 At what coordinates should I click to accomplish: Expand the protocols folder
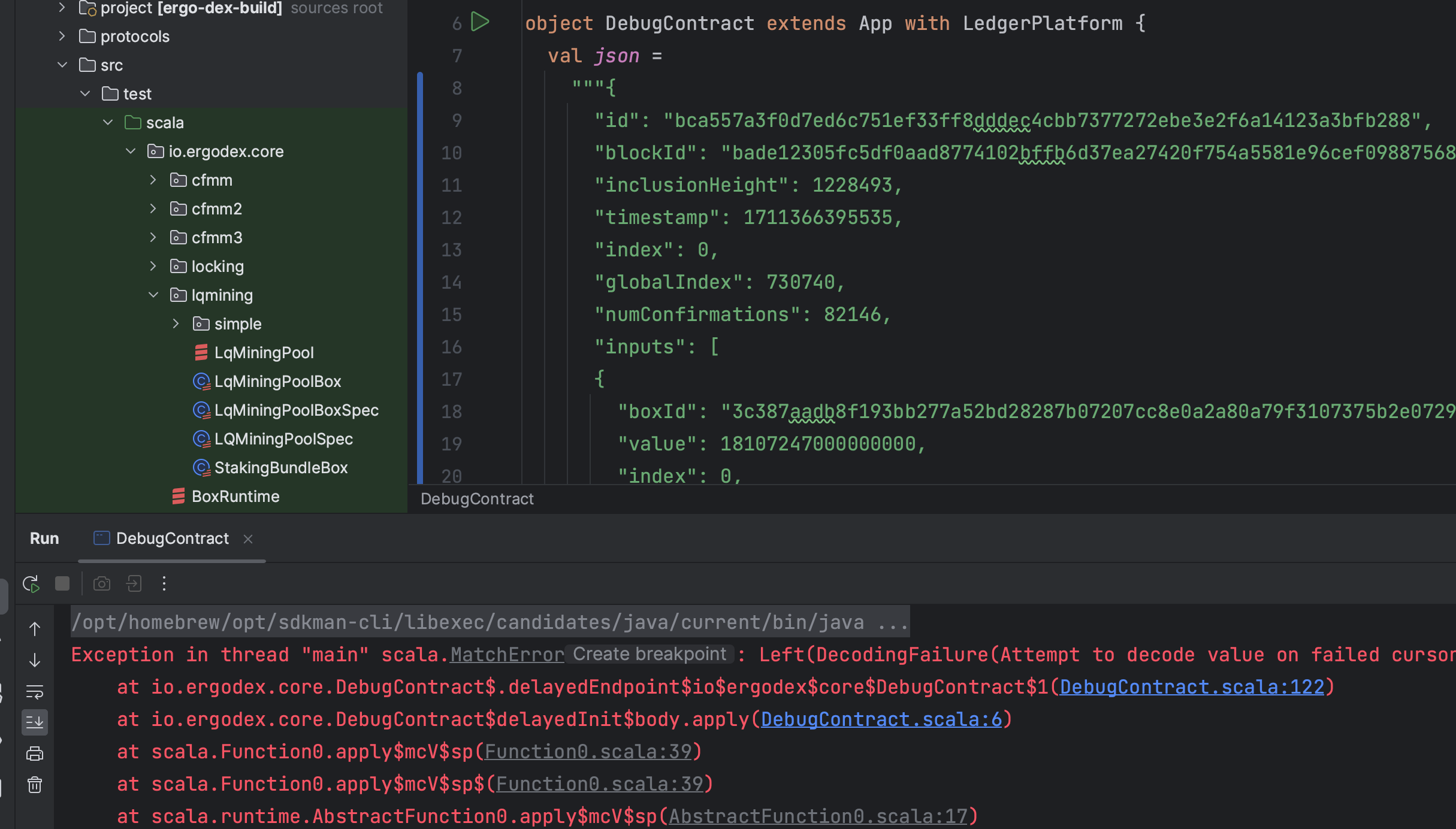62,36
